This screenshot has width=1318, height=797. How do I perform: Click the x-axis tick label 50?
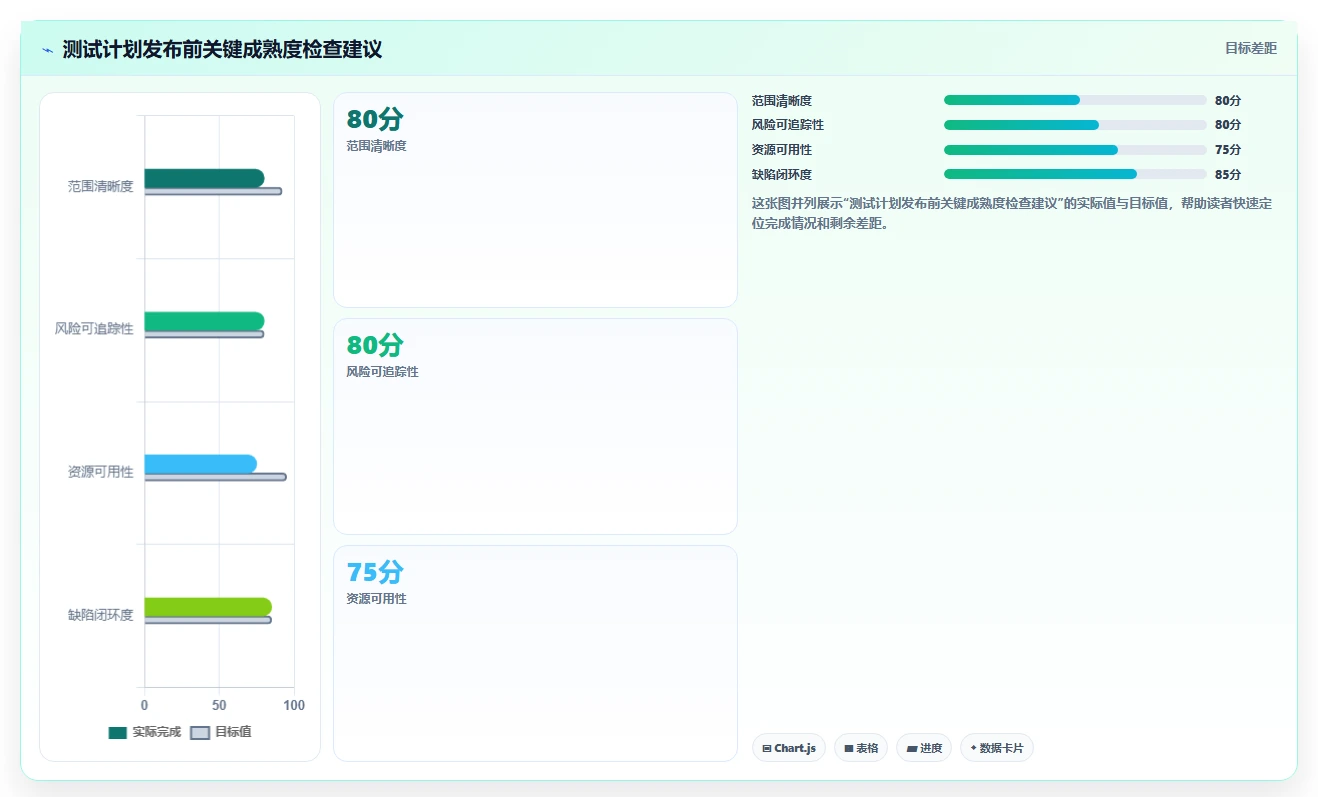(x=219, y=706)
